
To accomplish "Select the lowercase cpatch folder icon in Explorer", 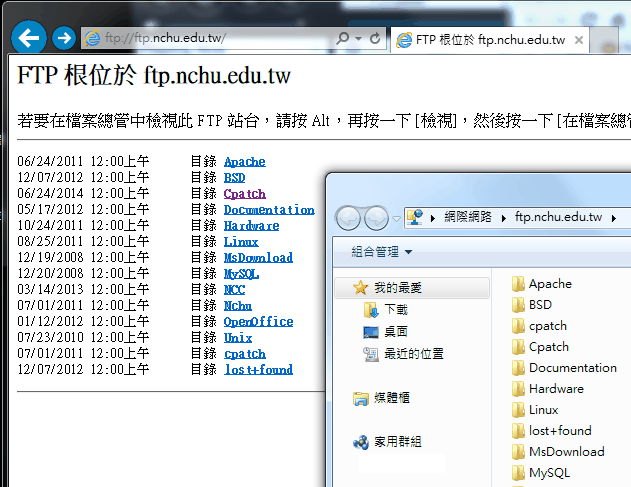I will click(518, 326).
